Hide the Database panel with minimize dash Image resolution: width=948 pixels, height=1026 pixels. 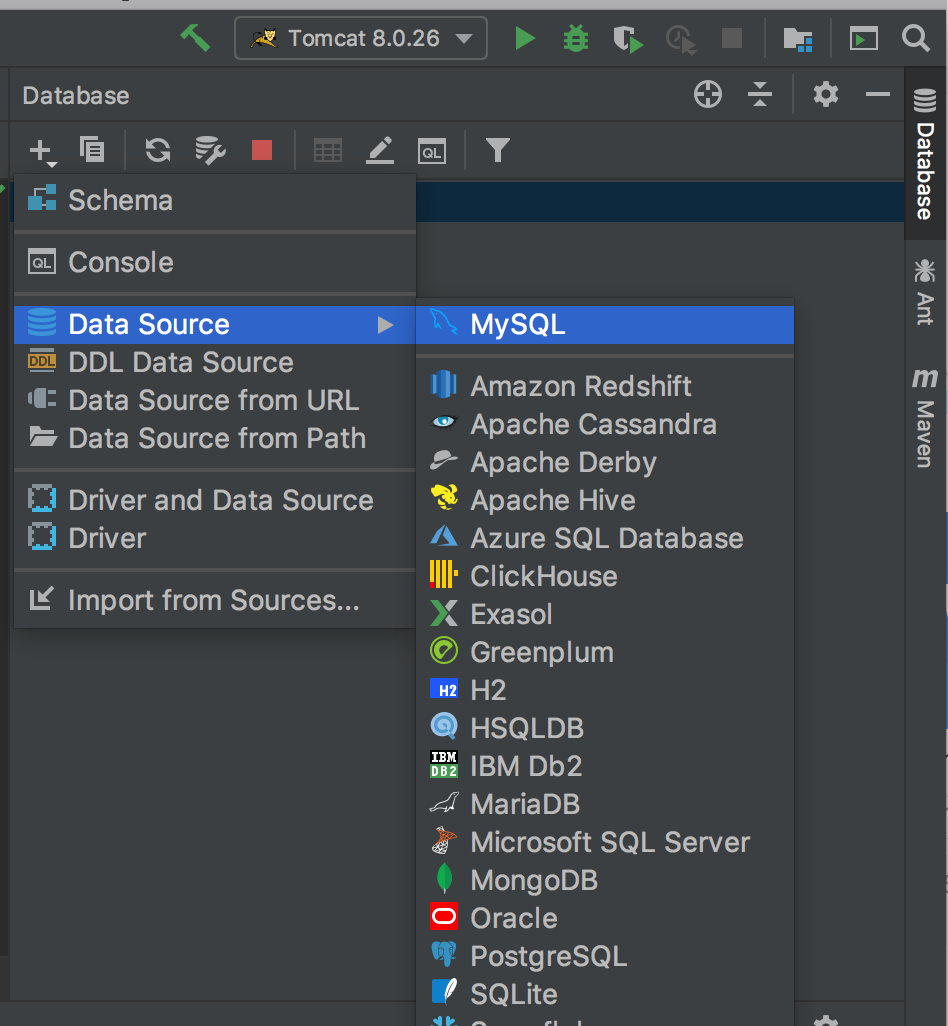[878, 95]
